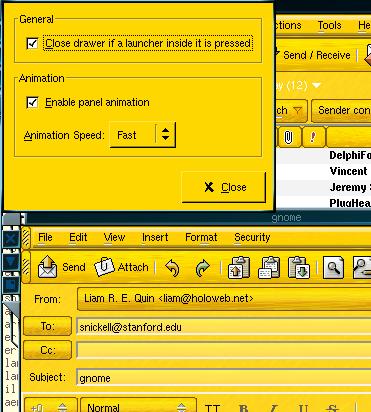Redo using the green arrow icon

tap(203, 268)
